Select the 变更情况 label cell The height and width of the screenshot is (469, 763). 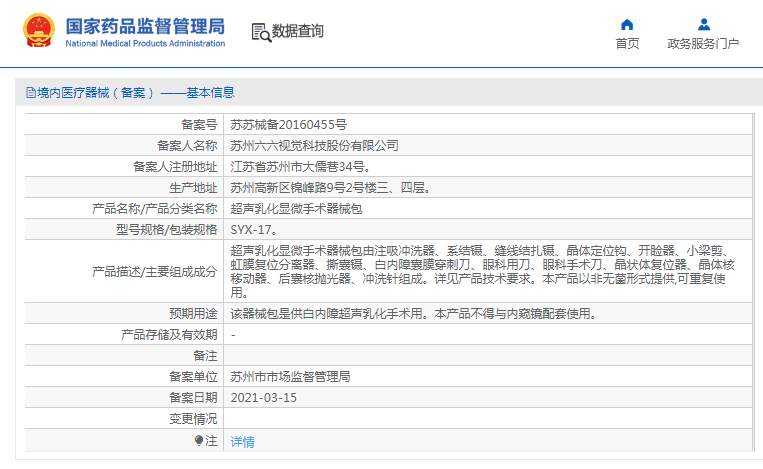coord(124,418)
